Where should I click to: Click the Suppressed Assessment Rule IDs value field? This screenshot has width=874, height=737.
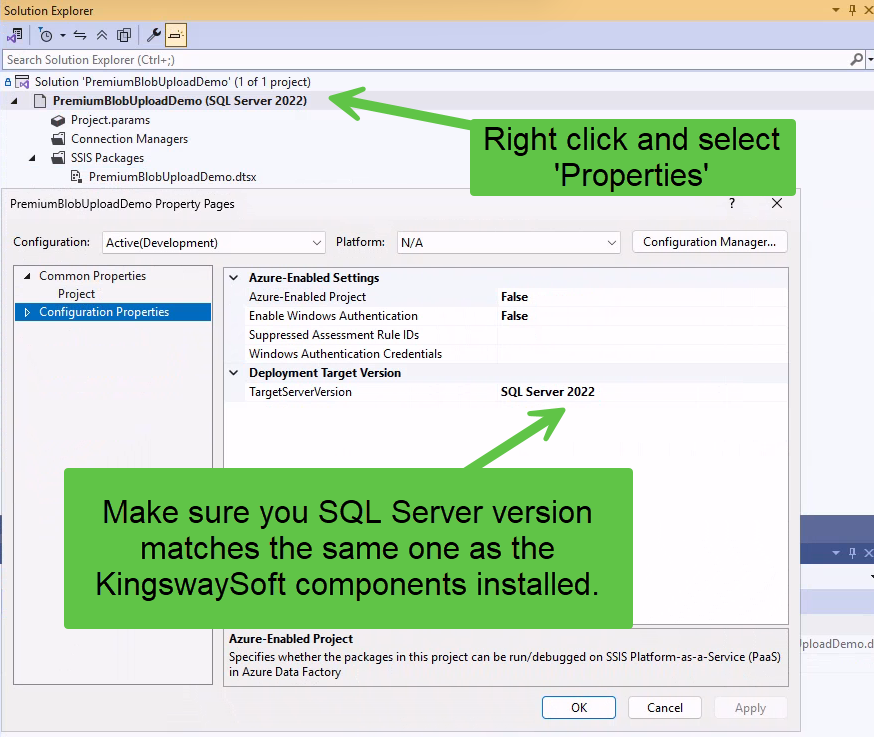(643, 335)
